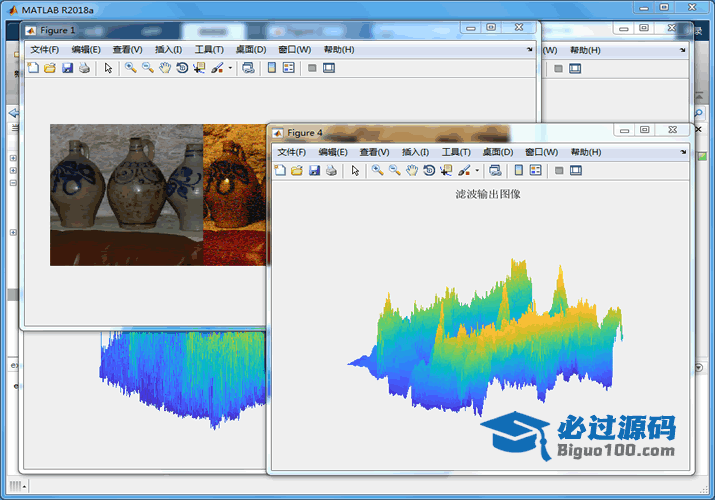
Task: Open 帮助(H) menu in Figure 4
Action: click(585, 152)
